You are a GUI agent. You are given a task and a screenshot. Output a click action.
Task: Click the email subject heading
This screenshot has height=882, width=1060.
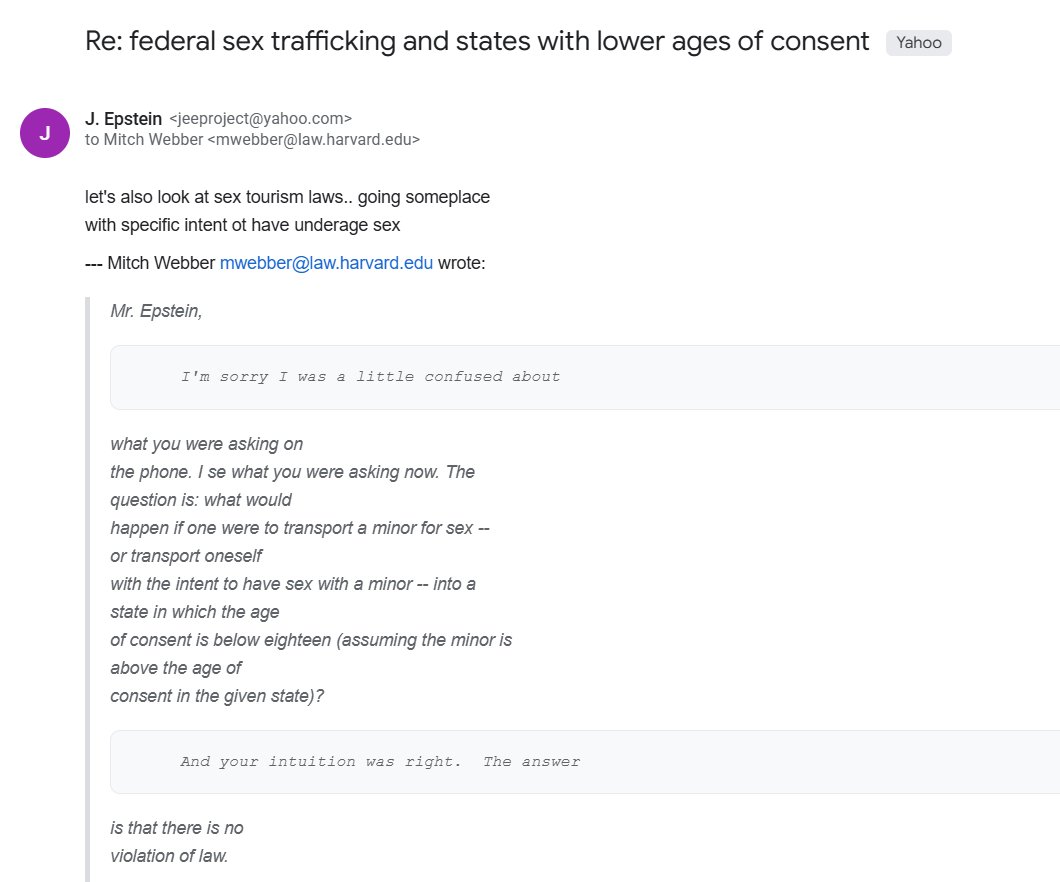pyautogui.click(x=477, y=42)
